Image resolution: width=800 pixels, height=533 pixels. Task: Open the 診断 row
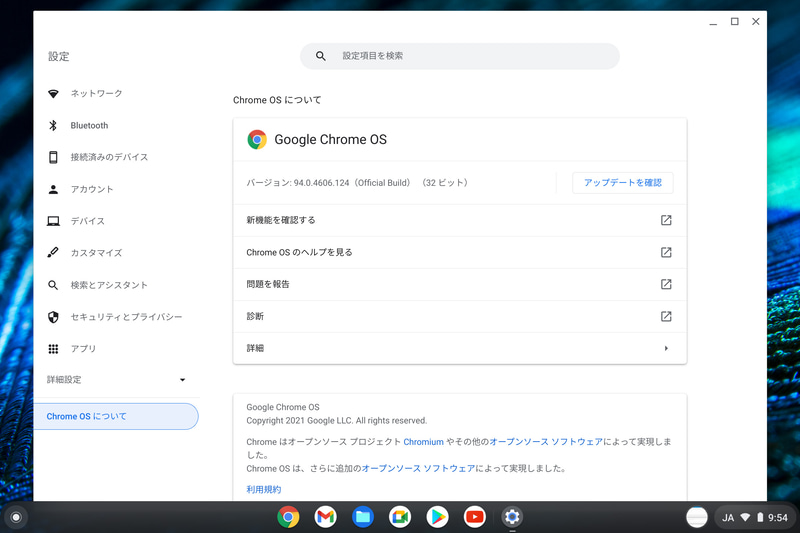pyautogui.click(x=460, y=317)
